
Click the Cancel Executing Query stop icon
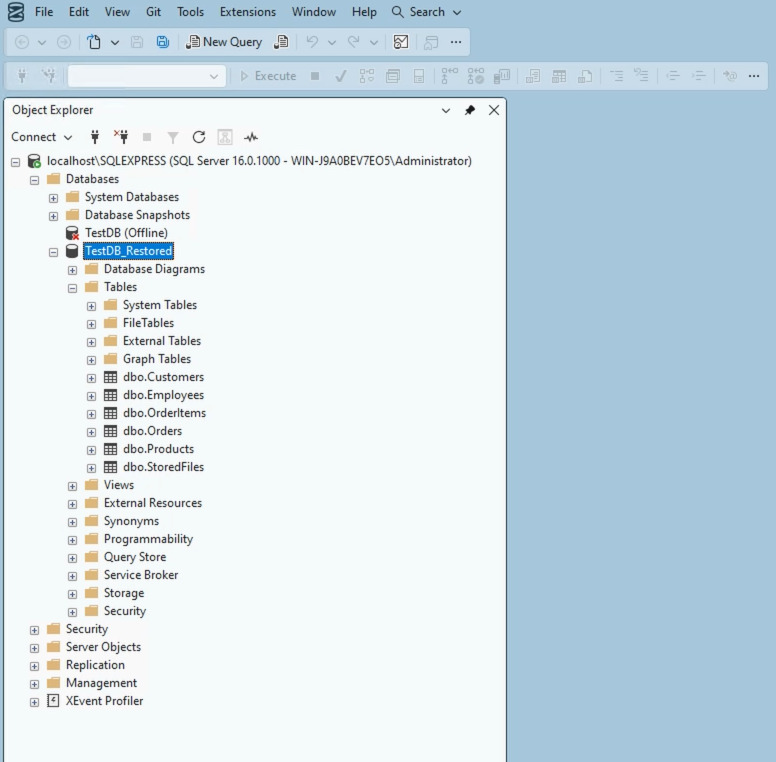[315, 76]
